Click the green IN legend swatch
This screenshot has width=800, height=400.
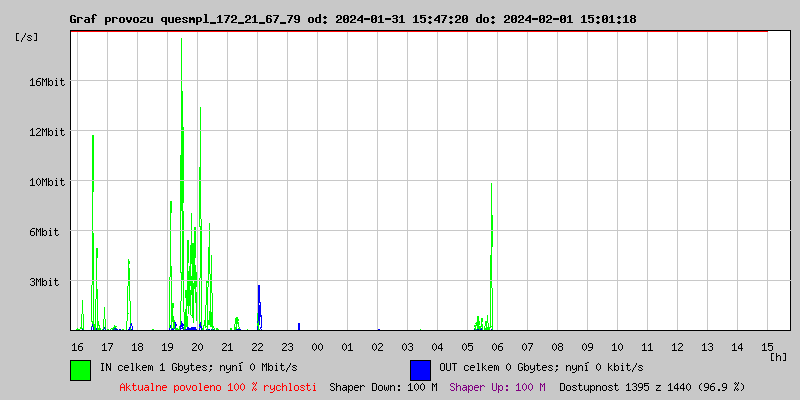80,369
